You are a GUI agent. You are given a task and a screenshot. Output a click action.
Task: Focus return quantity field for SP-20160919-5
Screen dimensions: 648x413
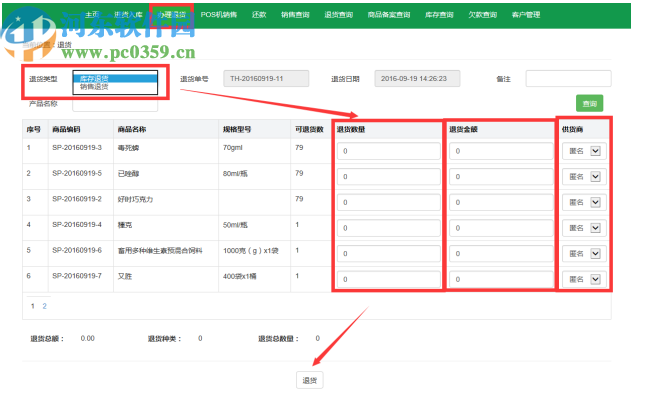coord(388,177)
